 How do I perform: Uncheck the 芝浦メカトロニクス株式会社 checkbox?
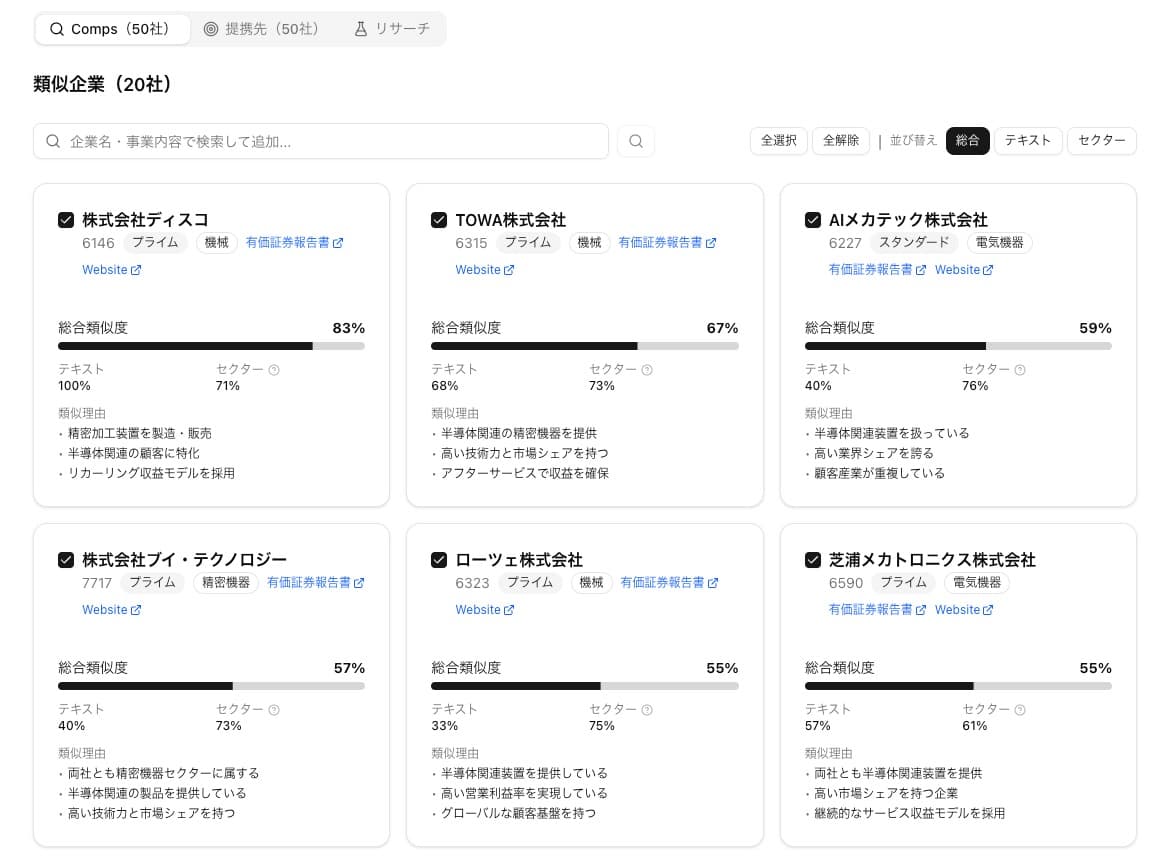[812, 560]
